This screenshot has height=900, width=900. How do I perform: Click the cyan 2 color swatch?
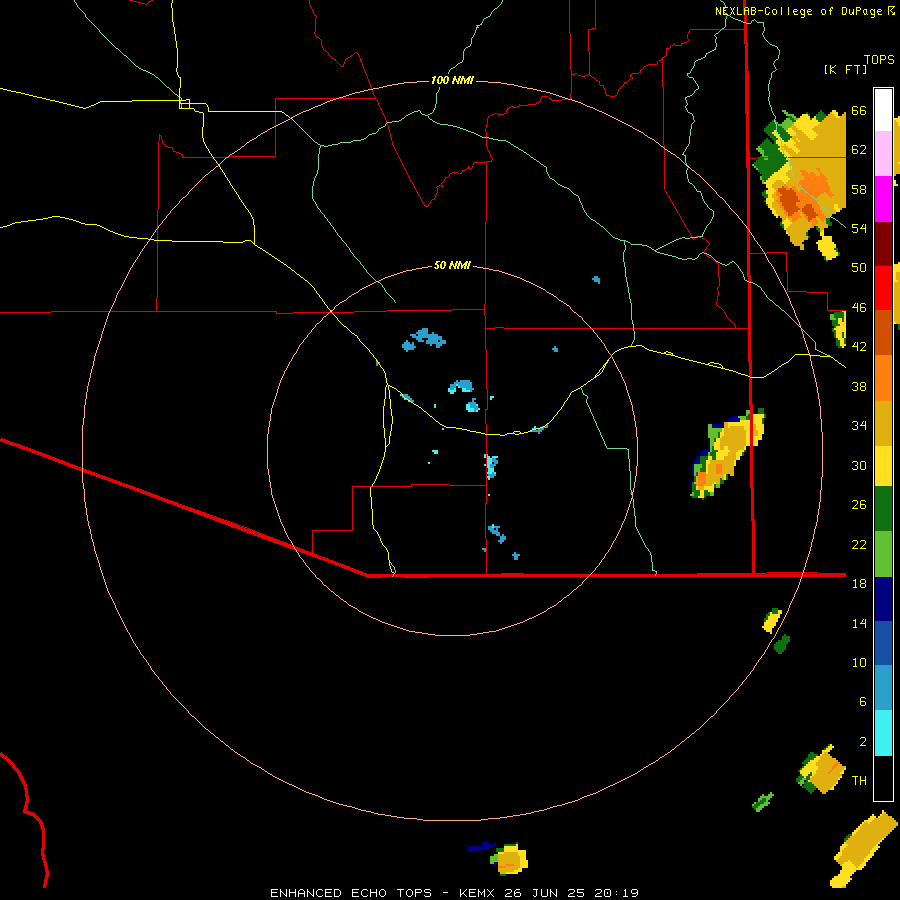coord(883,734)
